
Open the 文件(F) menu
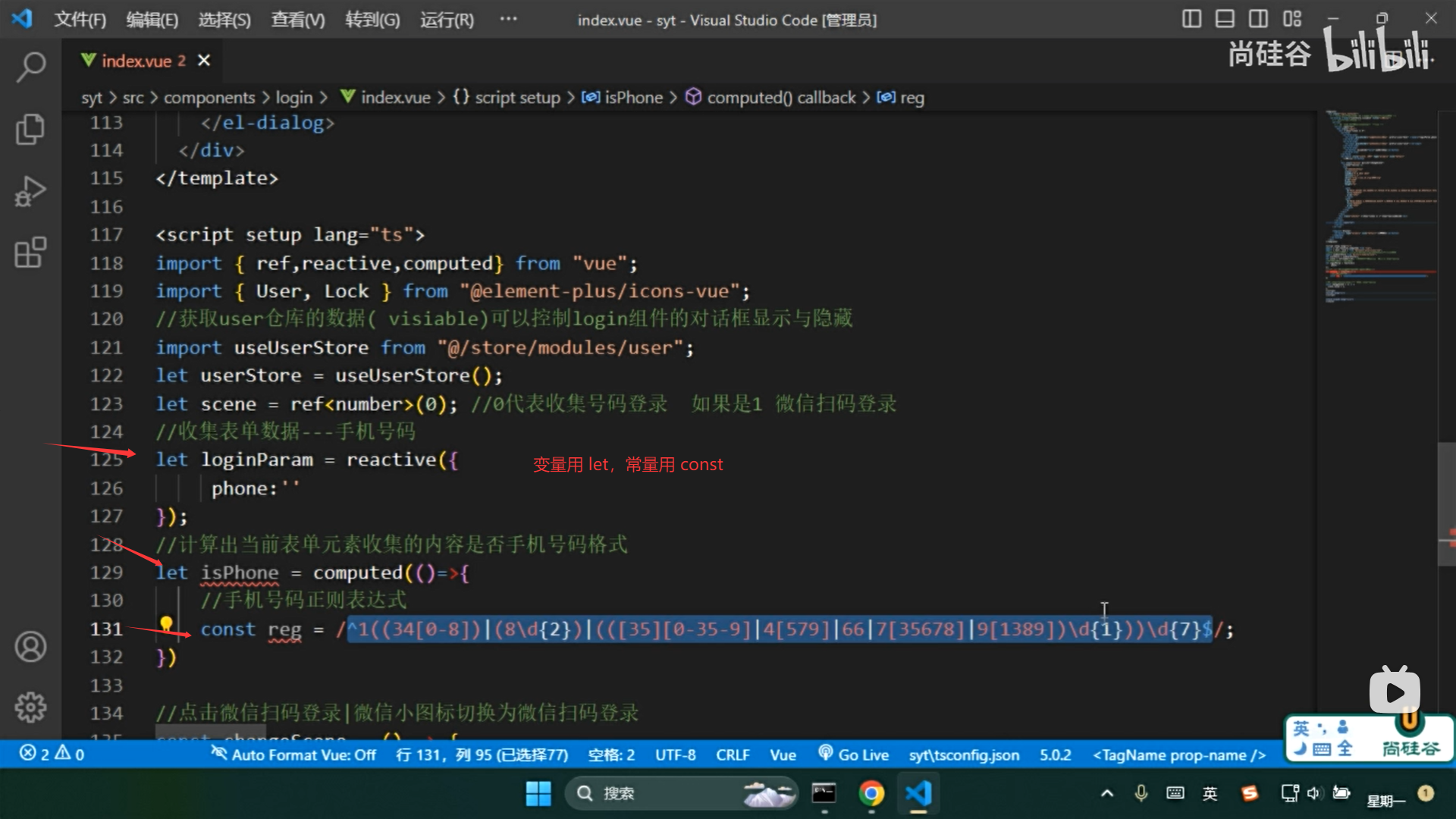coord(80,20)
